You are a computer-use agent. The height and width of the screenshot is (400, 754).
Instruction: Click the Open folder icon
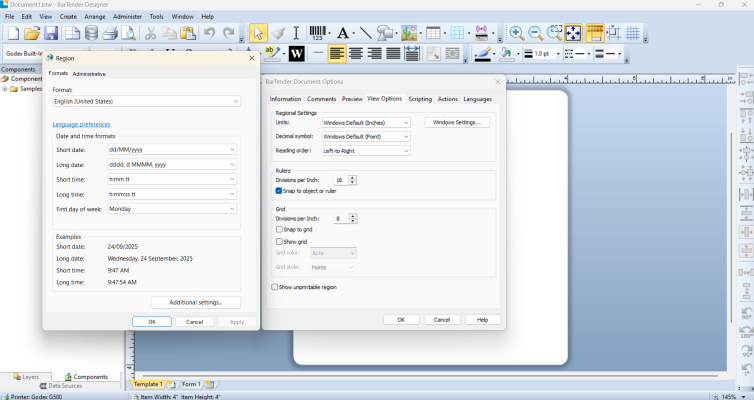coord(33,33)
